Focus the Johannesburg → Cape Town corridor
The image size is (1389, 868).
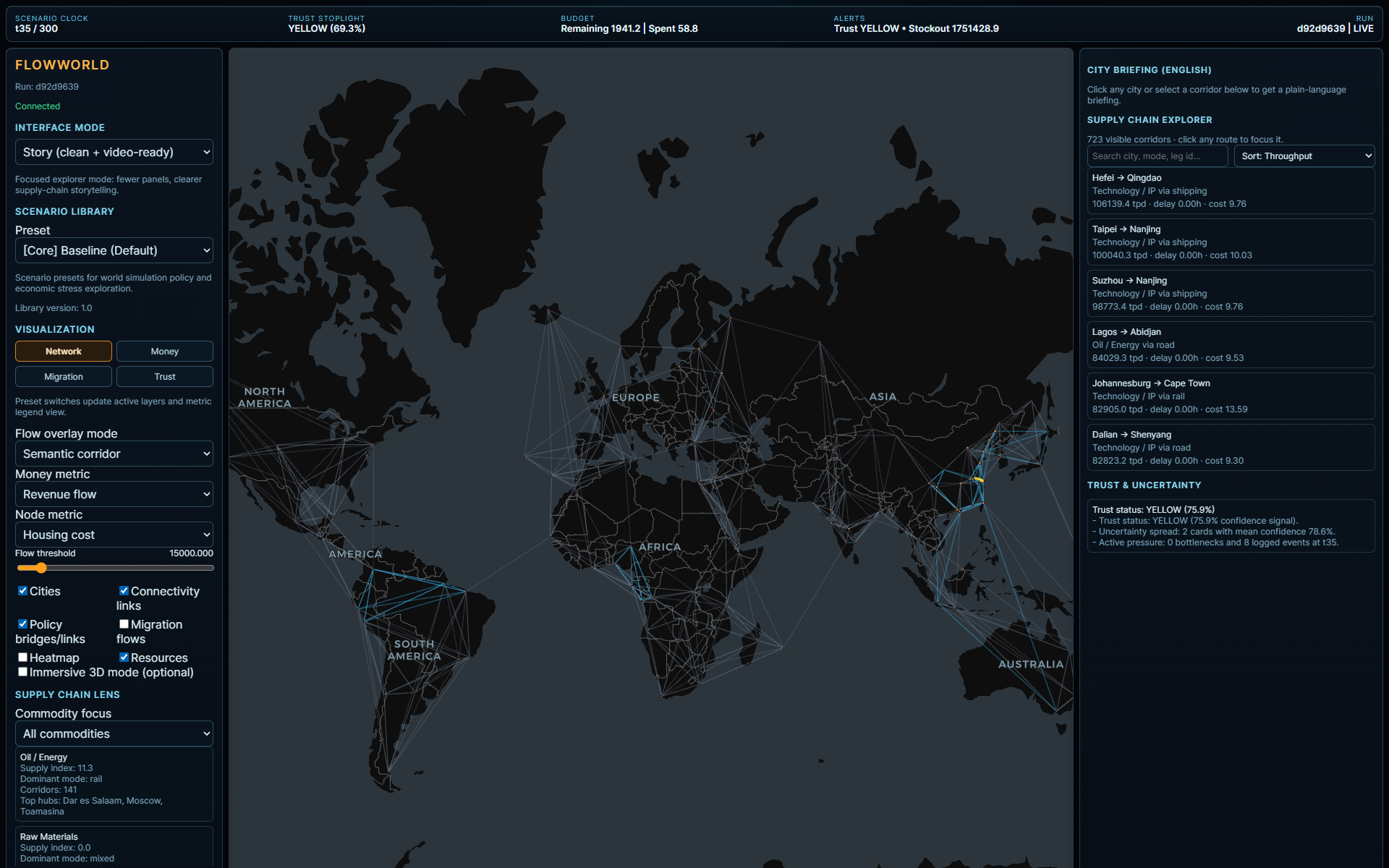(x=1231, y=396)
